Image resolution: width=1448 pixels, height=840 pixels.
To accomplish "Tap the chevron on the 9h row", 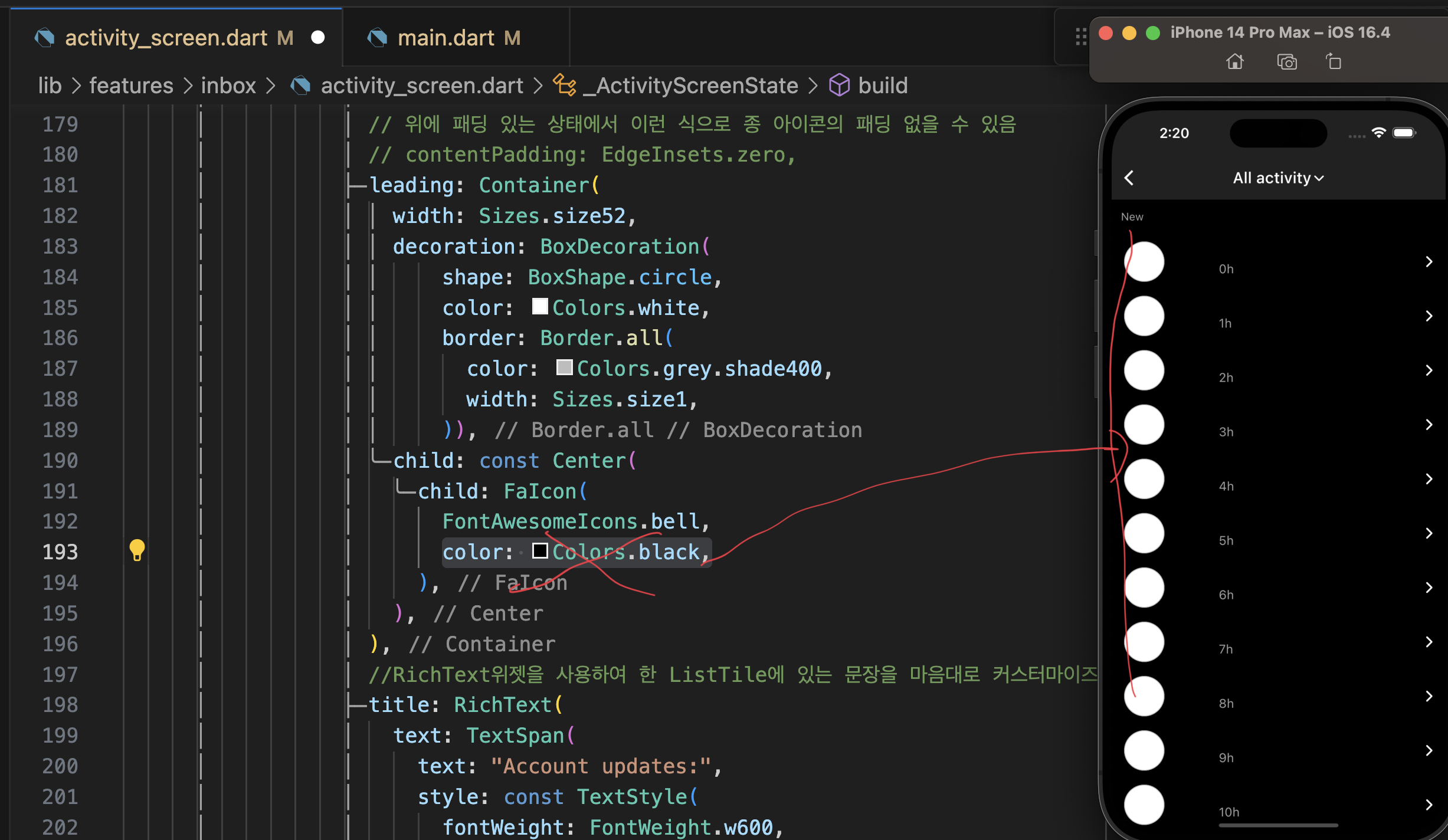I will (1429, 750).
